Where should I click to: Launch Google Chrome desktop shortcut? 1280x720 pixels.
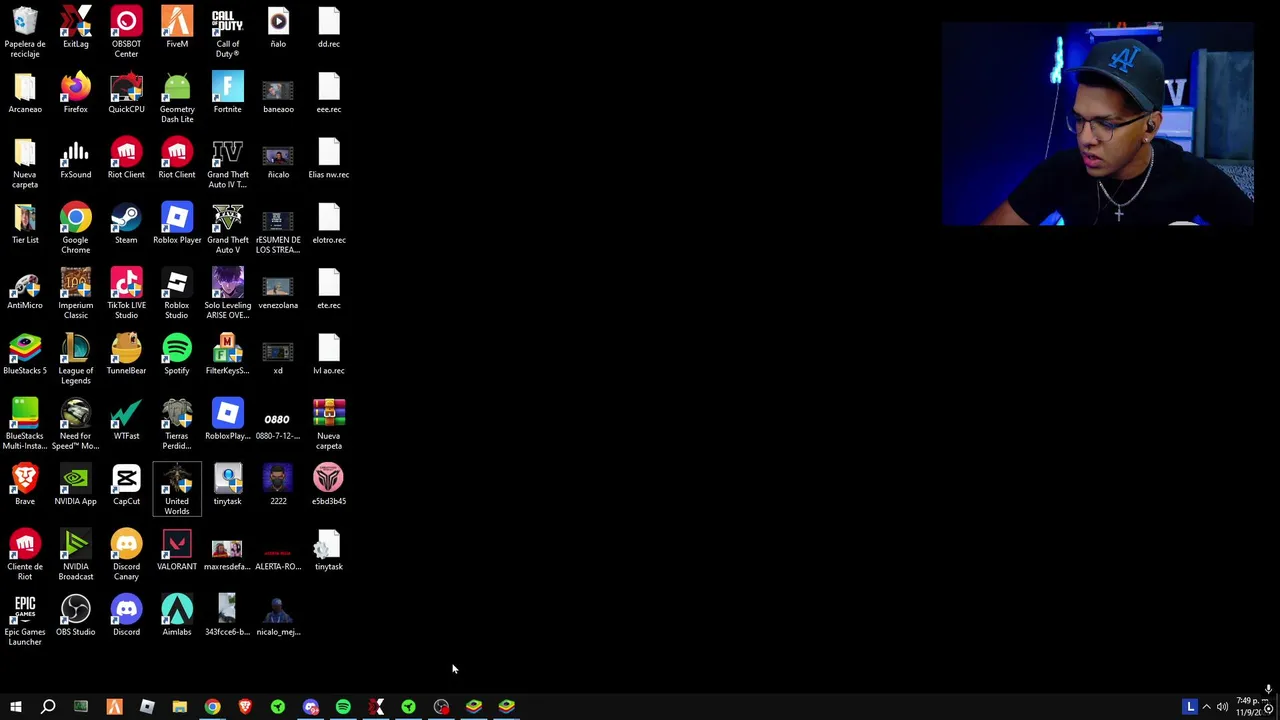point(76,228)
